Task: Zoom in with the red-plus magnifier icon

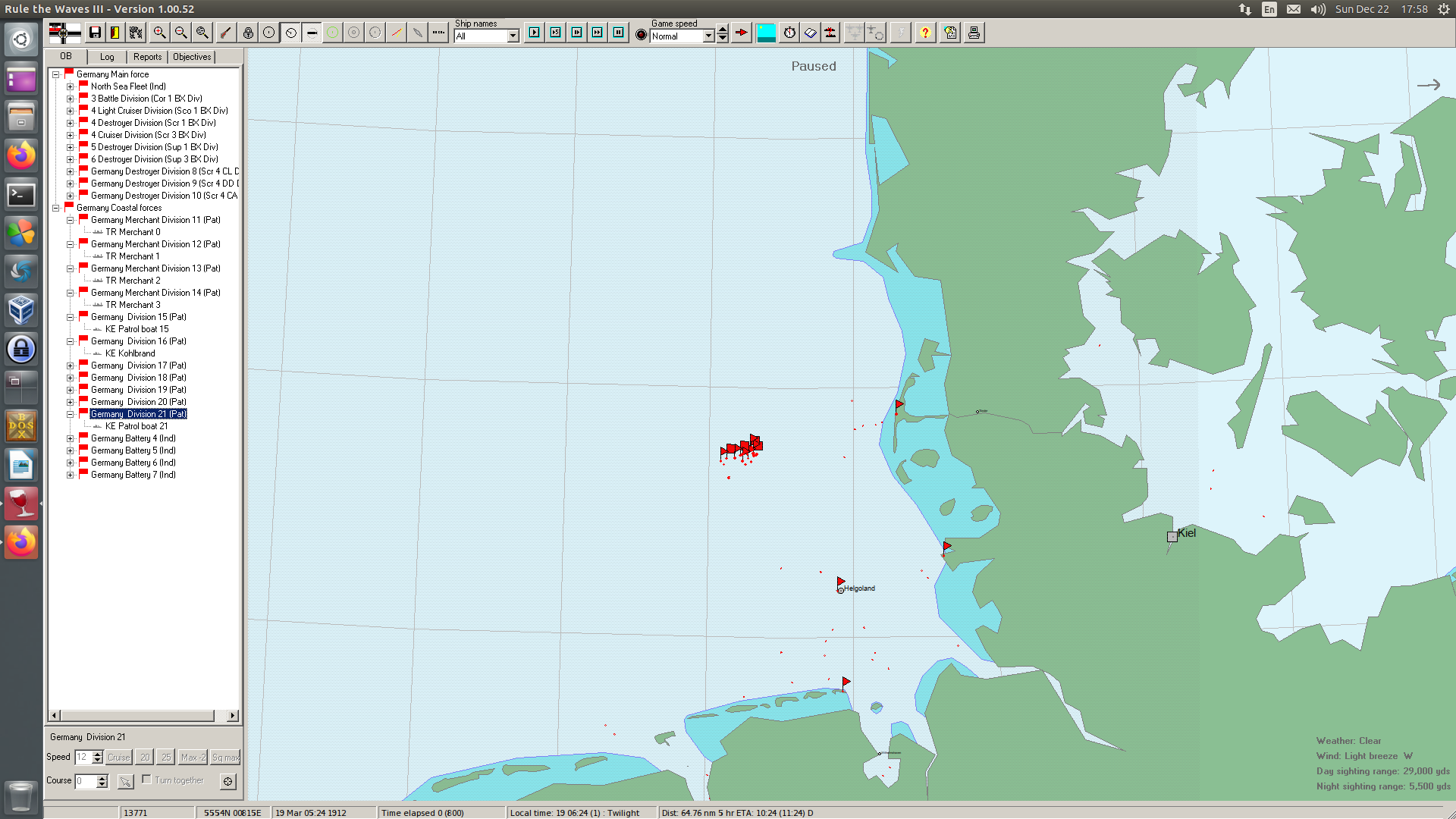Action: tap(160, 33)
